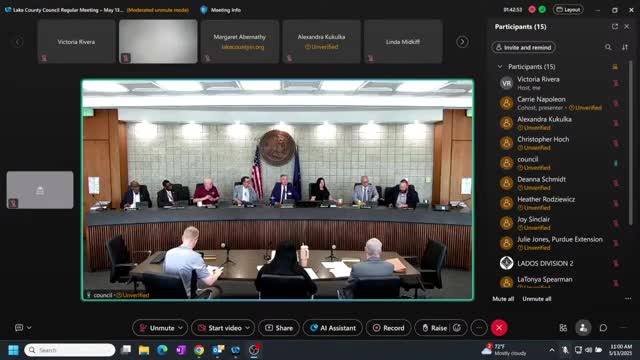Toggle mute for Christopher Hoch
The image size is (640, 360).
[616, 143]
